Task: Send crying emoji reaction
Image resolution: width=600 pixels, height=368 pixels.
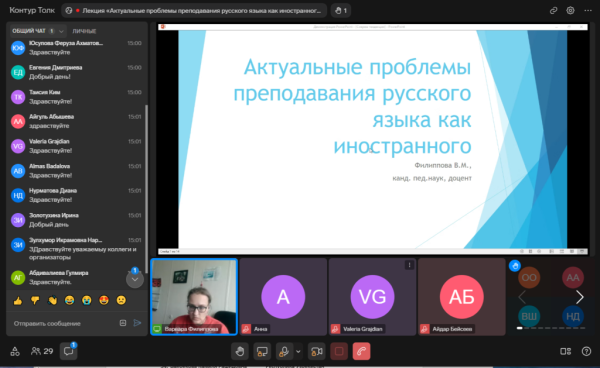Action: click(x=86, y=300)
